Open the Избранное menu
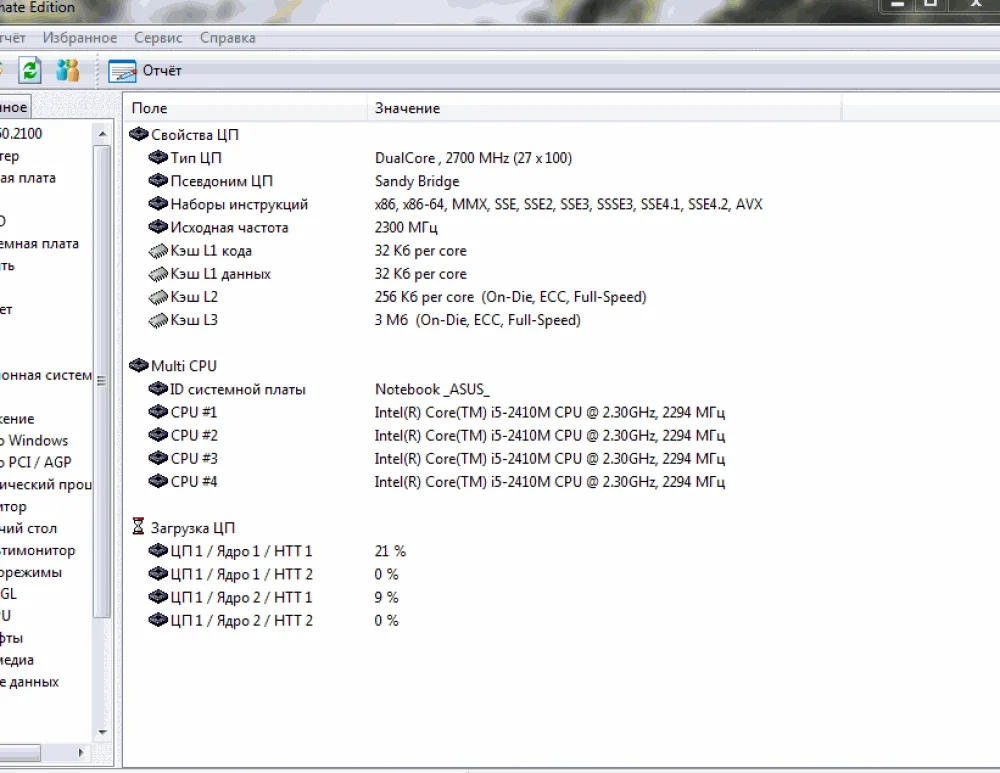The height and width of the screenshot is (773, 1000). coord(80,38)
